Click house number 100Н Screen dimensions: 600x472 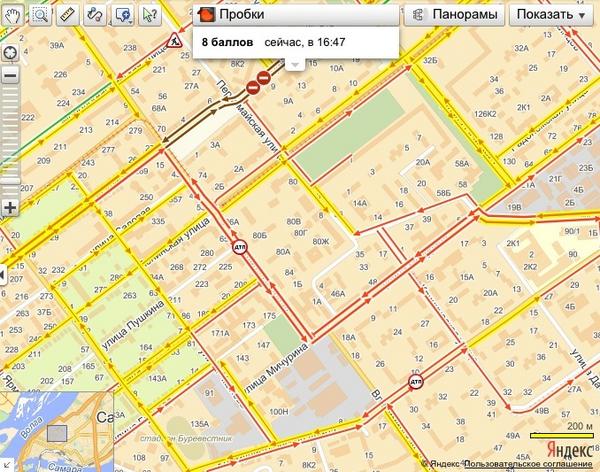(279, 412)
